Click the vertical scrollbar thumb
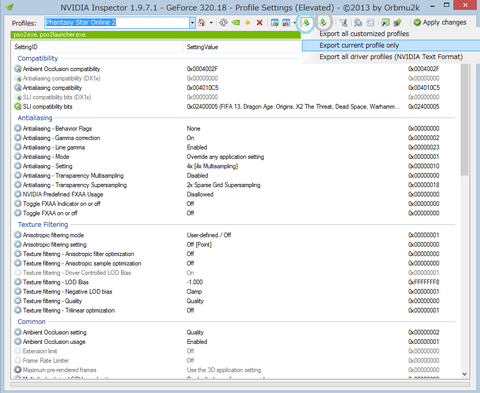This screenshot has width=480, height=393. [x=465, y=120]
